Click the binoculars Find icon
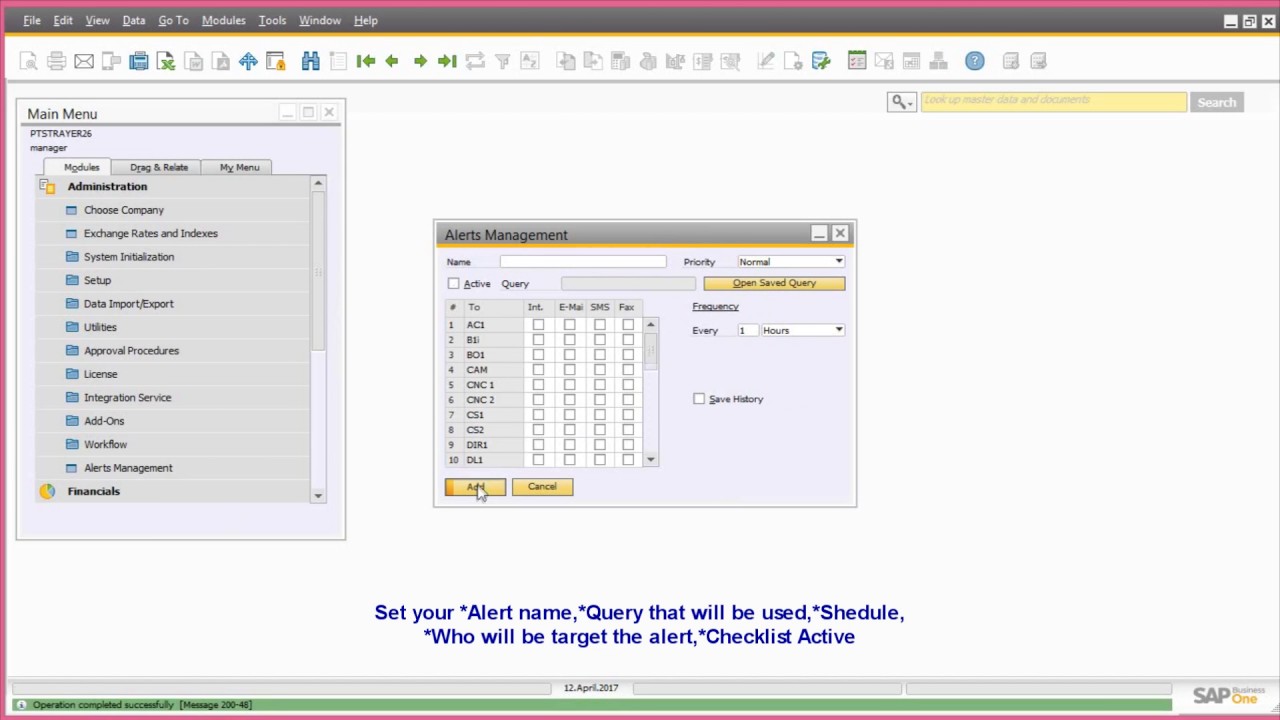This screenshot has width=1280, height=720. click(311, 62)
